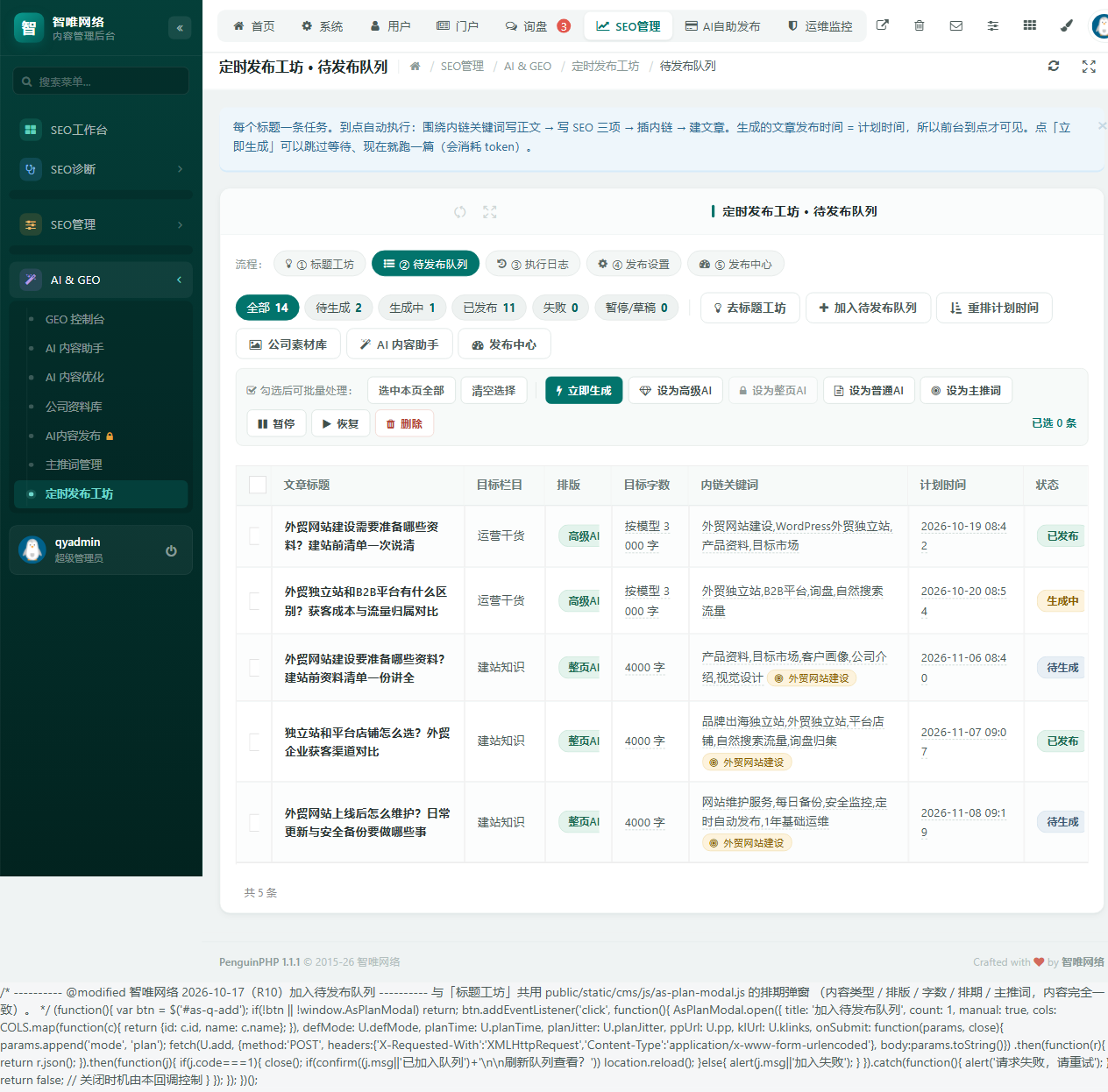Open GEO 控制台 in the sidebar

click(x=75, y=319)
